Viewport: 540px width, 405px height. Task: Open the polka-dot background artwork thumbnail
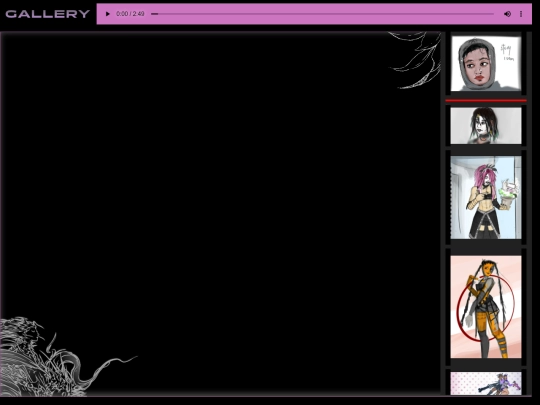486,383
